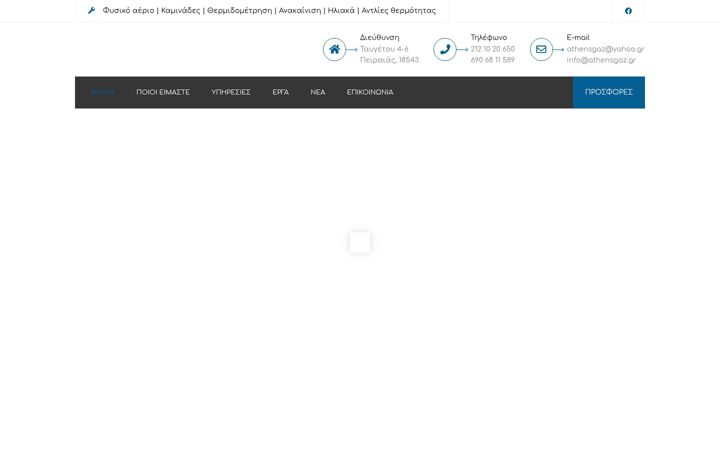Click the Πειραιάς, 18543 text

[389, 60]
